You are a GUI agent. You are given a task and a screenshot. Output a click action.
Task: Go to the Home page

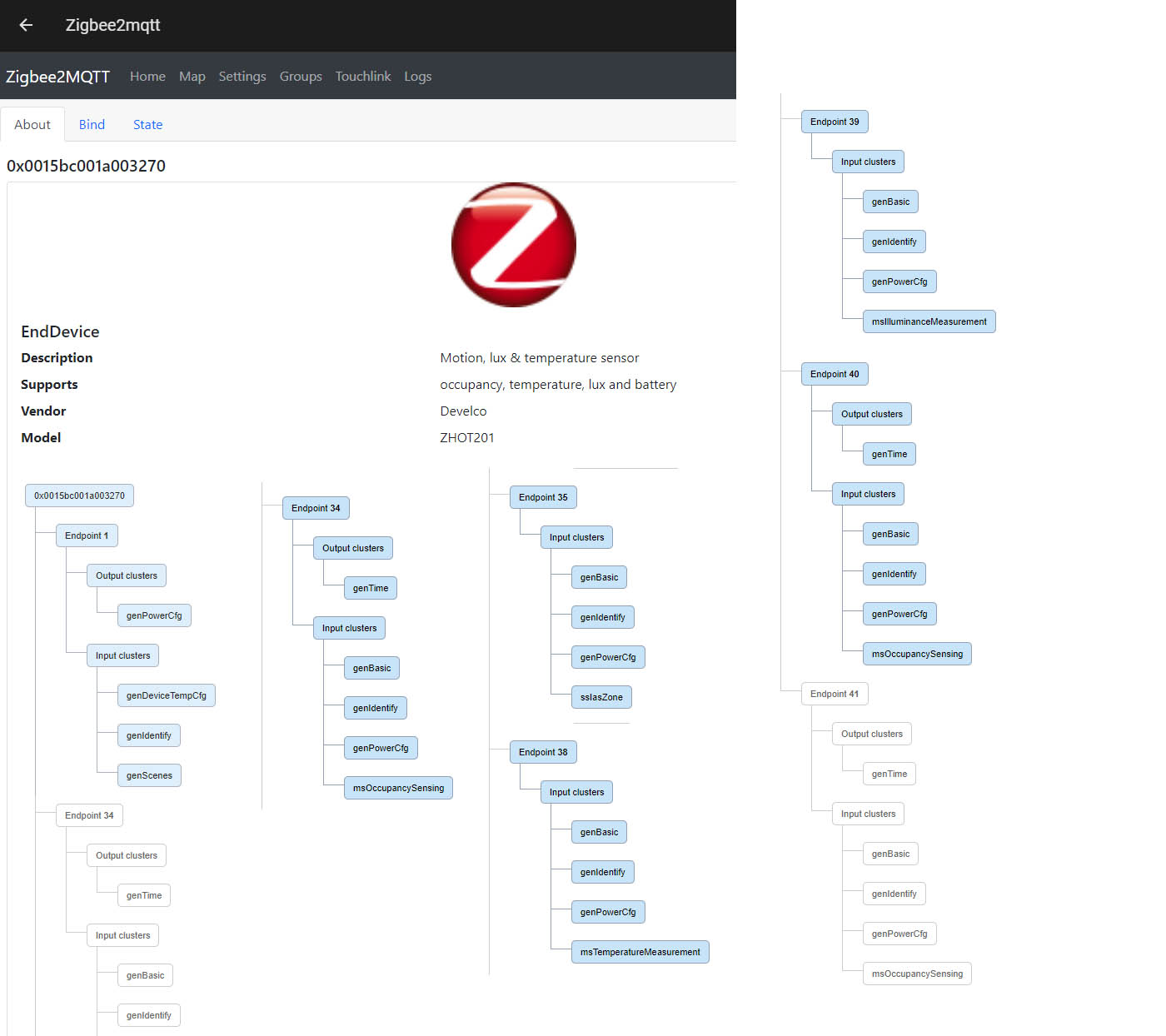[x=147, y=76]
